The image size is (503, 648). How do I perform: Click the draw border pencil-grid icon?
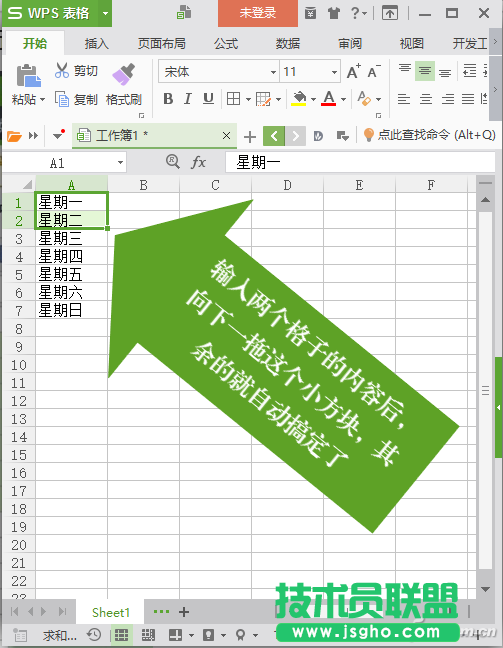tap(263, 99)
